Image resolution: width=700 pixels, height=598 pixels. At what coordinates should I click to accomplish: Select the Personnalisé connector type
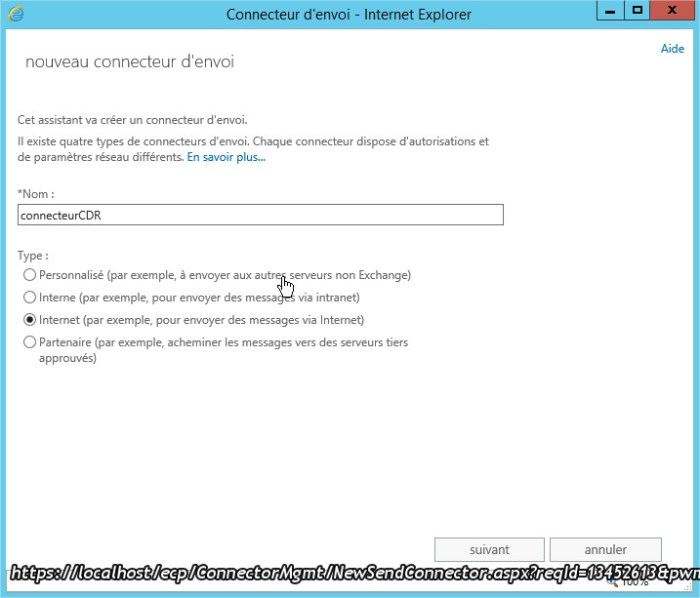(x=29, y=275)
